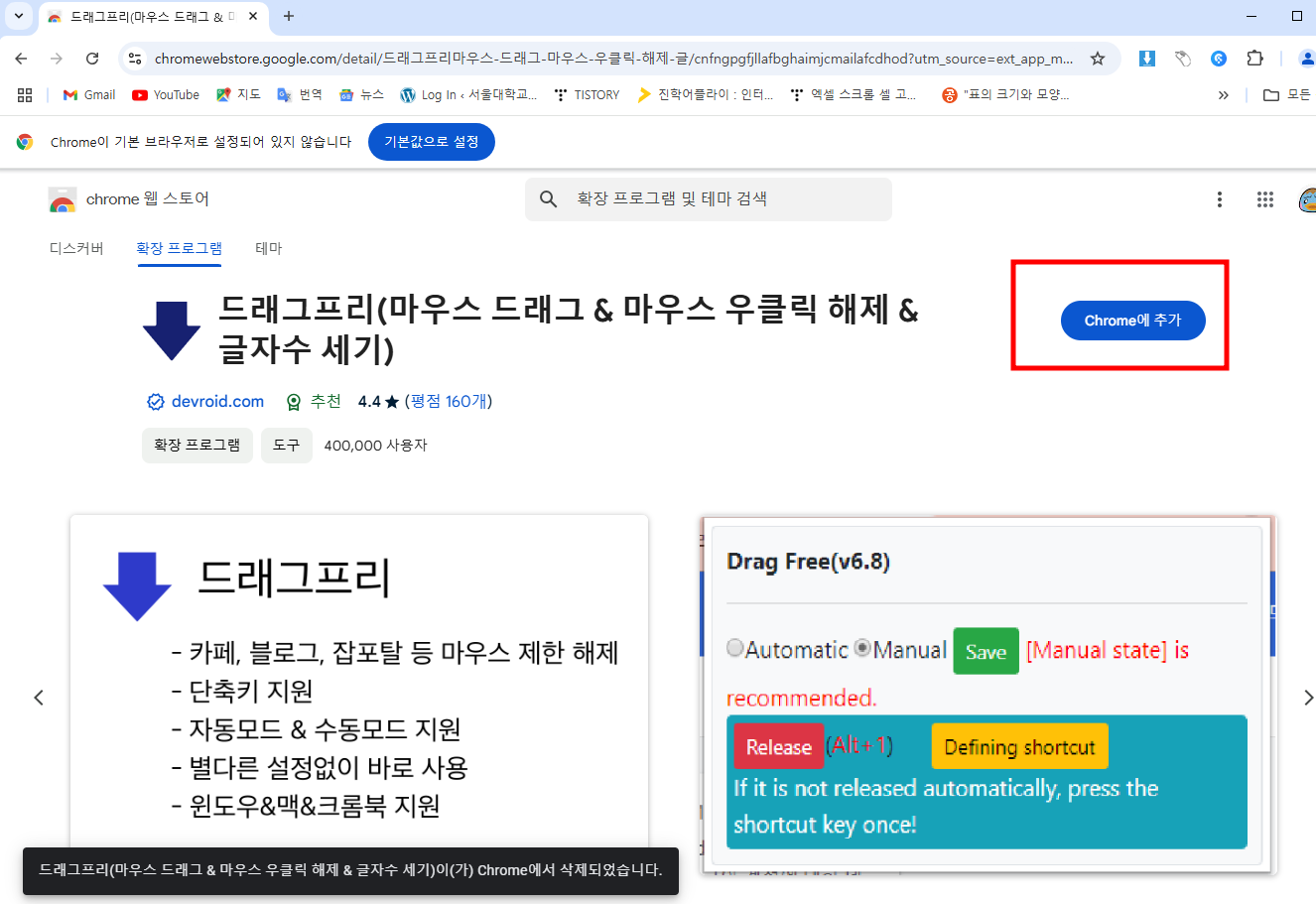Open a new tab with plus button
1316x904 pixels.
click(x=289, y=16)
